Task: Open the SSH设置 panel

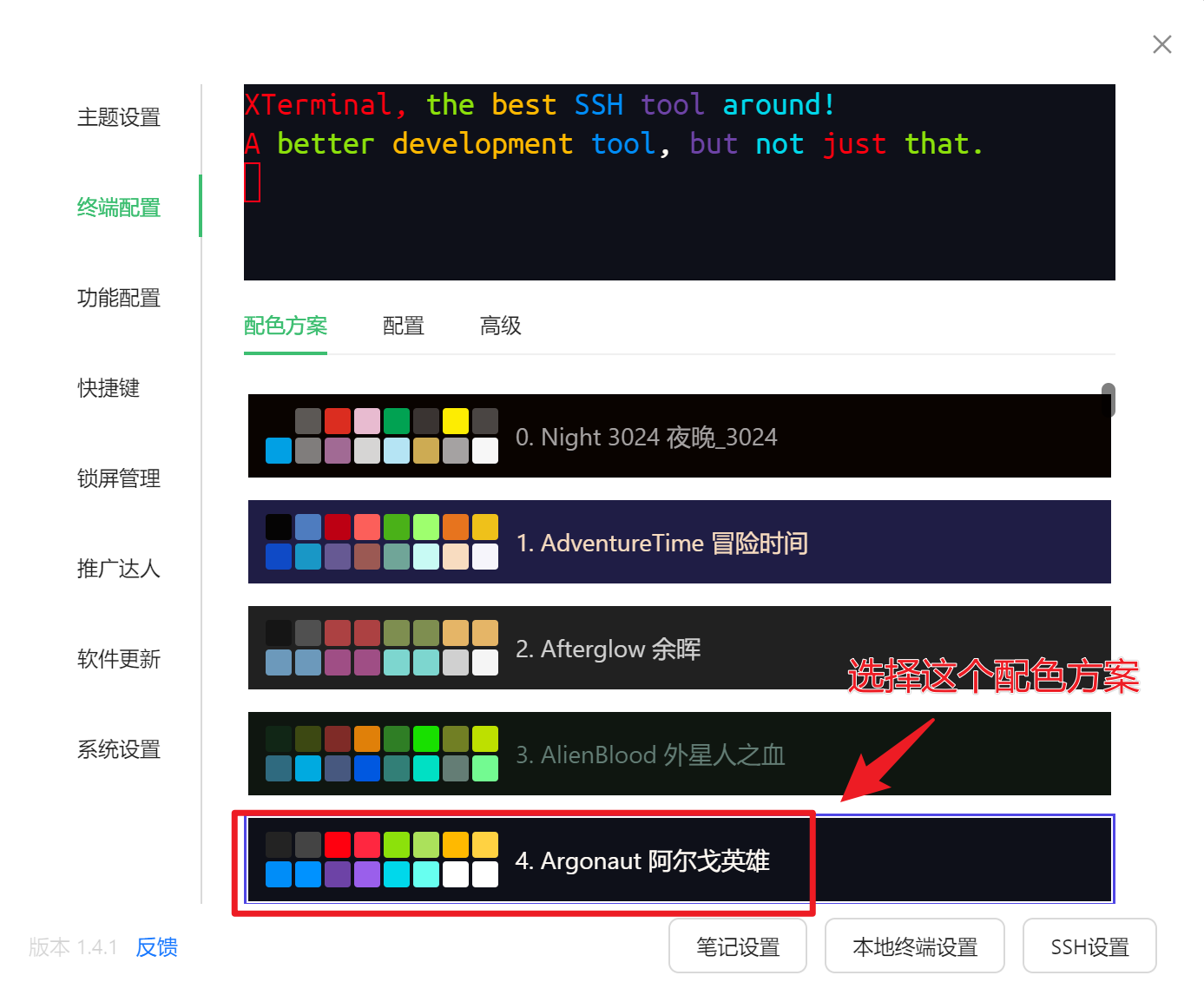Action: (x=1089, y=946)
